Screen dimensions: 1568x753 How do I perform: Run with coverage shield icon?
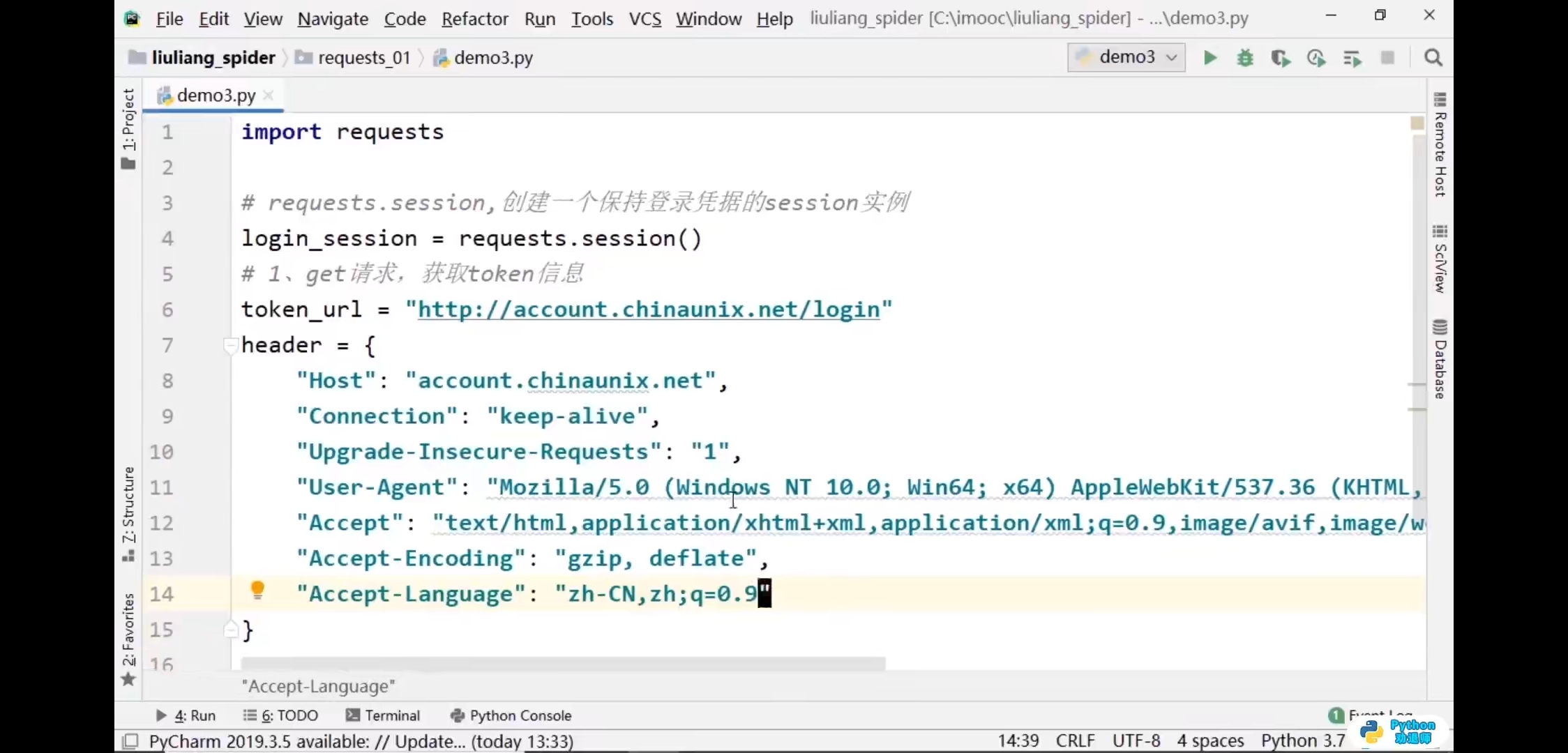(1281, 58)
